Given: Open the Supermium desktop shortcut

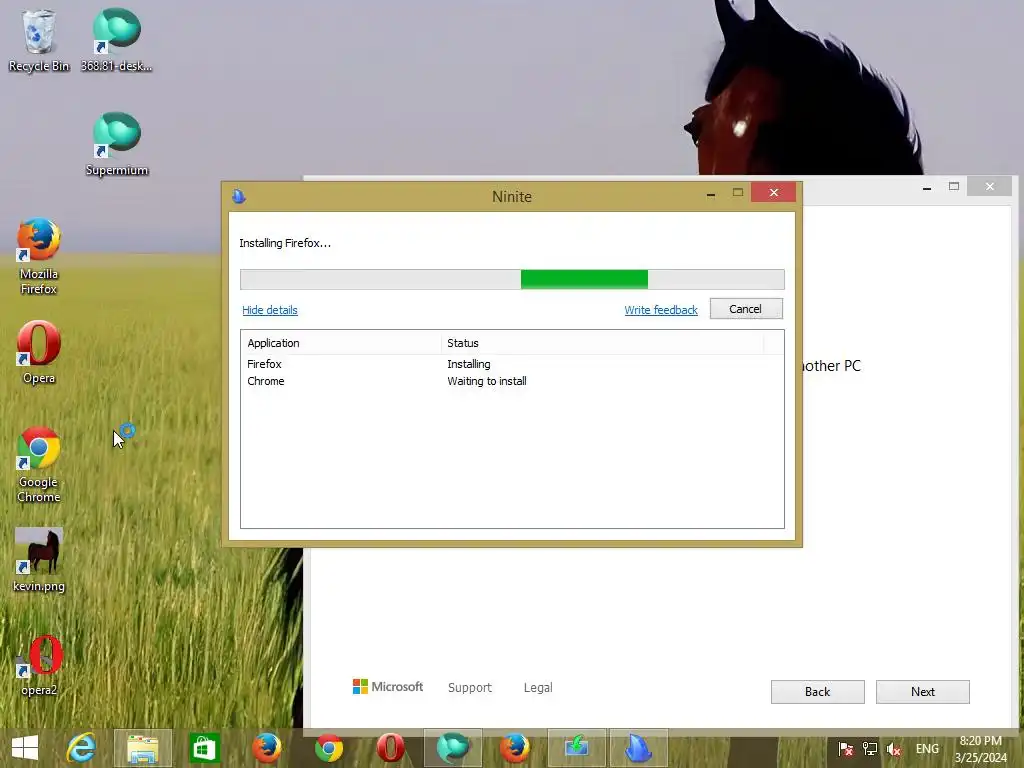Looking at the screenshot, I should pyautogui.click(x=116, y=144).
